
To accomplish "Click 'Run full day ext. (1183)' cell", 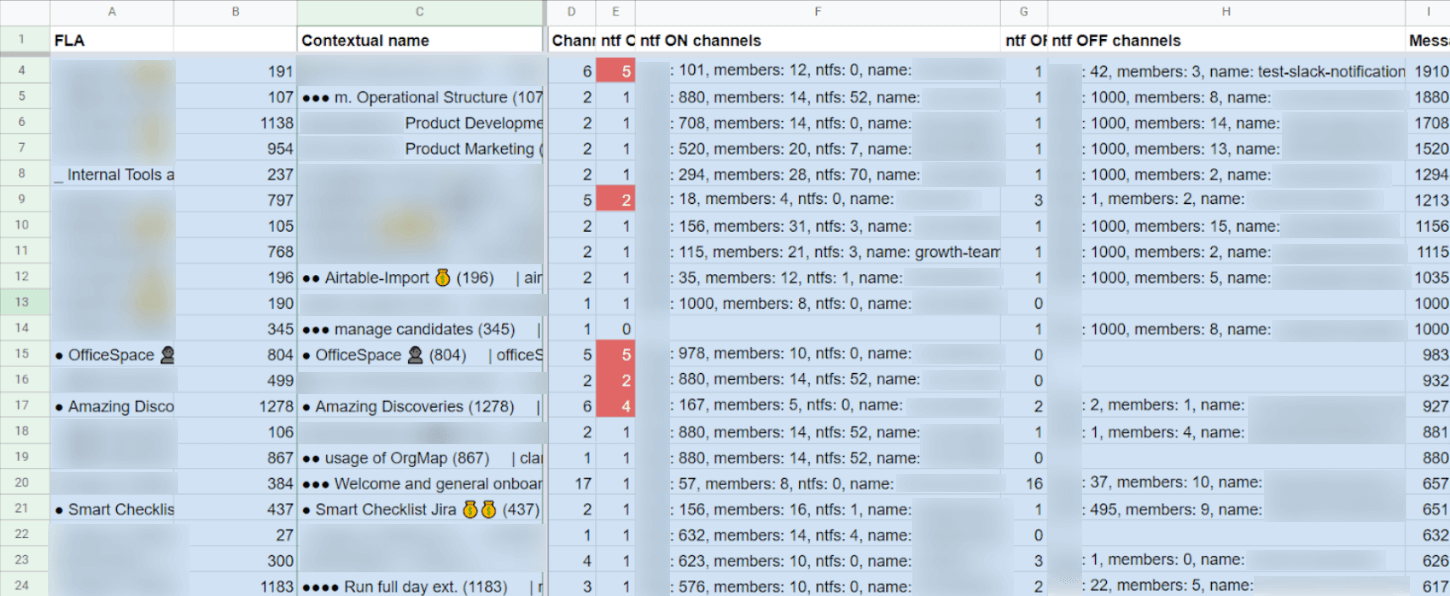I will click(420, 587).
